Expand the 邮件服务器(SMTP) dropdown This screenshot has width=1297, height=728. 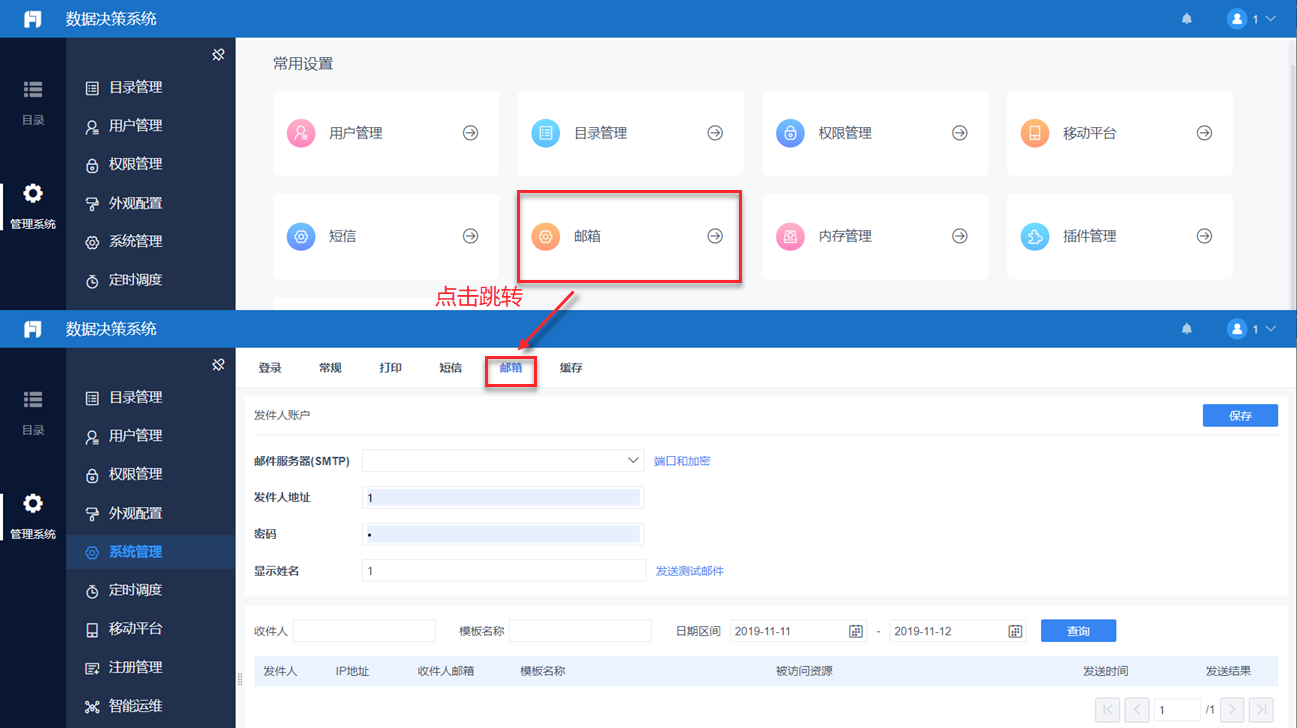[633, 460]
